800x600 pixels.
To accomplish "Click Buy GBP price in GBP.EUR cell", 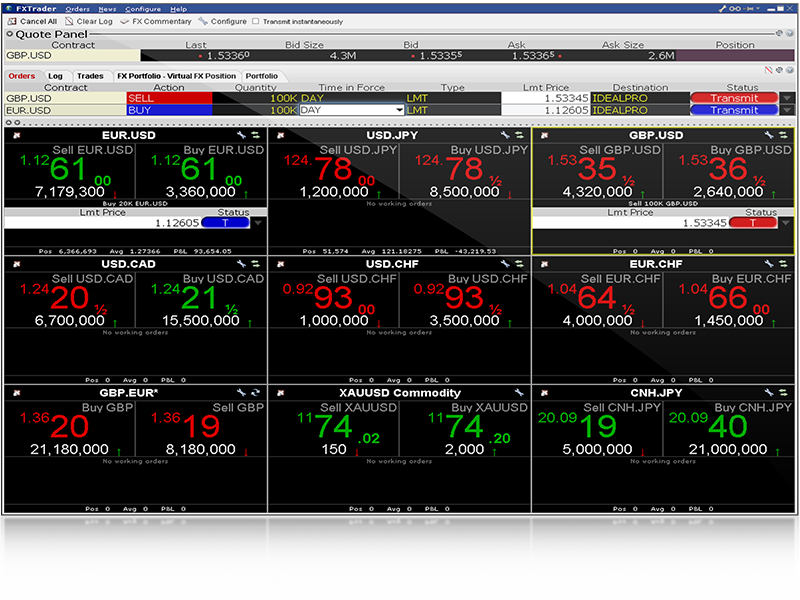I will [69, 429].
